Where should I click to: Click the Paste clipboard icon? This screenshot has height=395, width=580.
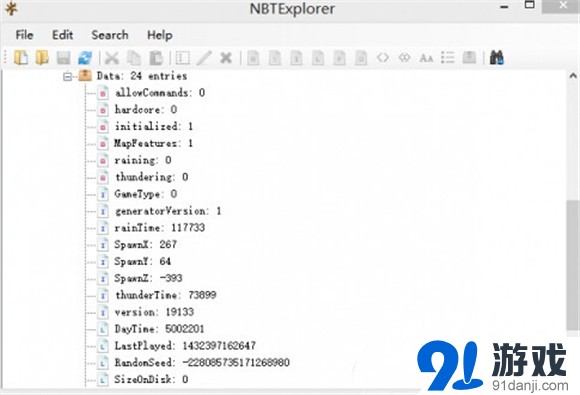[156, 58]
